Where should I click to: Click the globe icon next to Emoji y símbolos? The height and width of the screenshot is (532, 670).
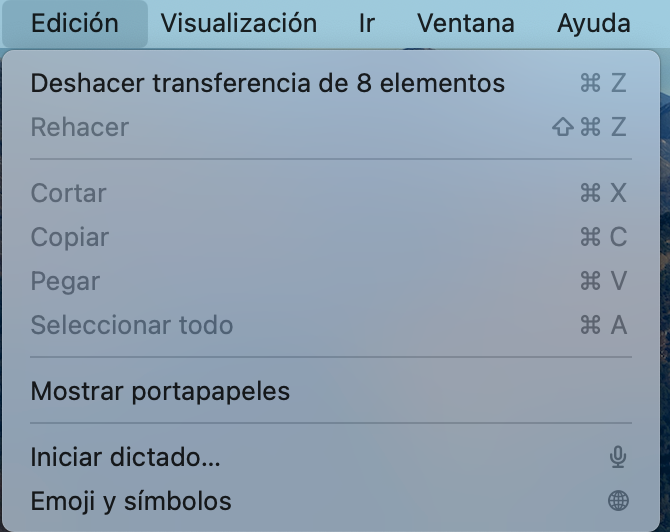[x=618, y=501]
